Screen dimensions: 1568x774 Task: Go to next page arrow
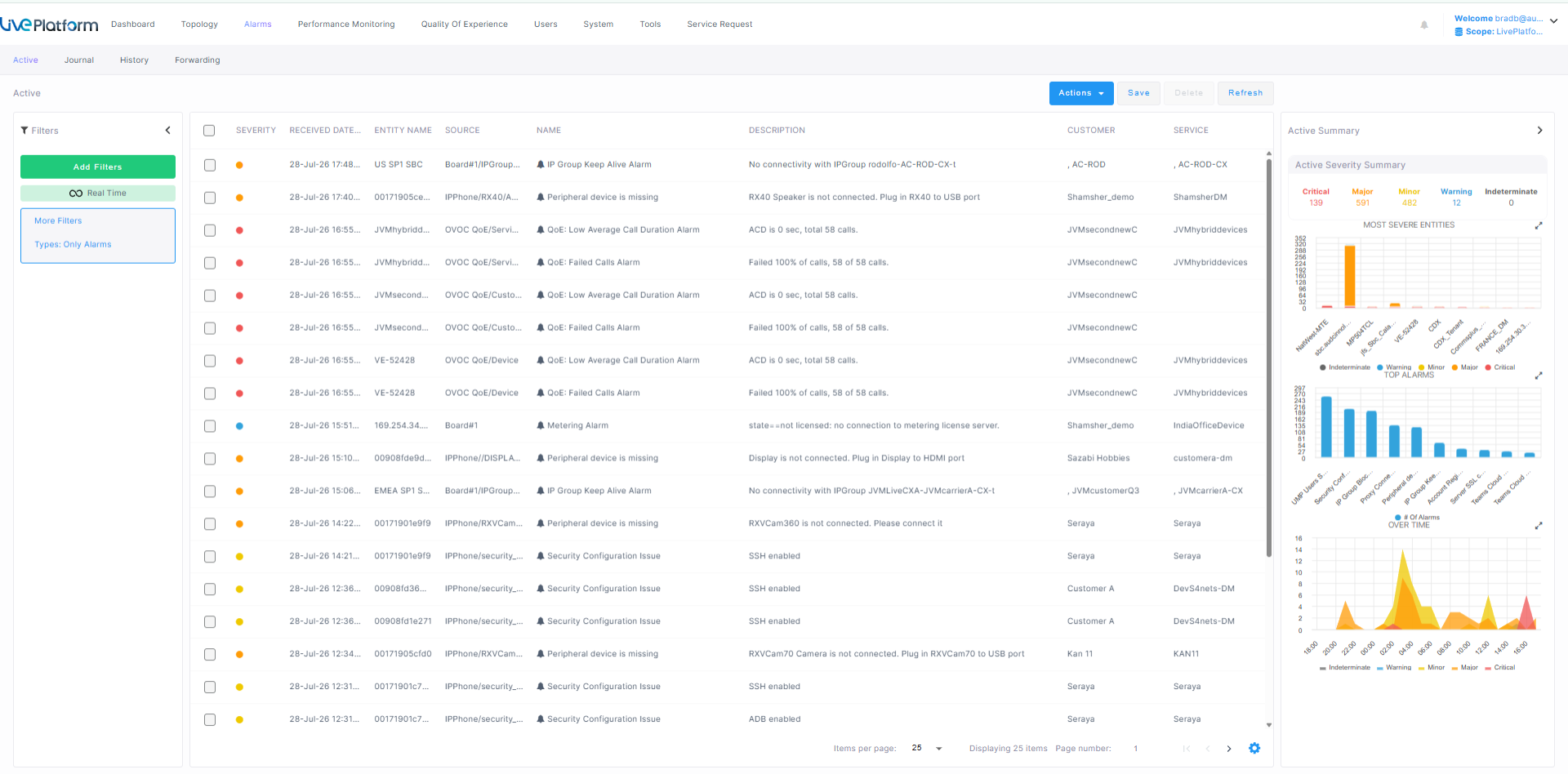(1229, 749)
